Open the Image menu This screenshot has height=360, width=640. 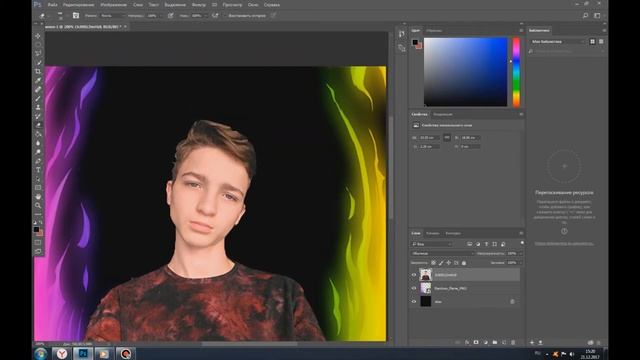point(113,5)
